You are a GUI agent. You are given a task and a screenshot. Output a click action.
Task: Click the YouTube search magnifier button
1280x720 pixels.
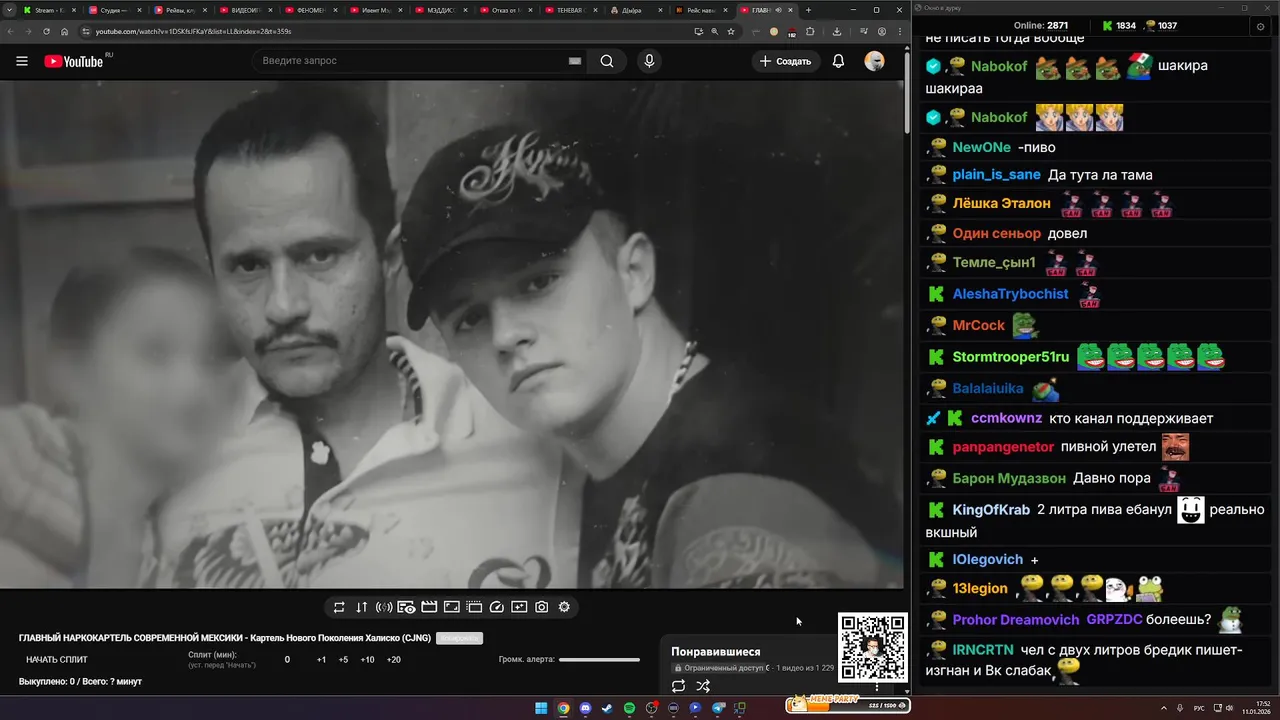coord(607,61)
